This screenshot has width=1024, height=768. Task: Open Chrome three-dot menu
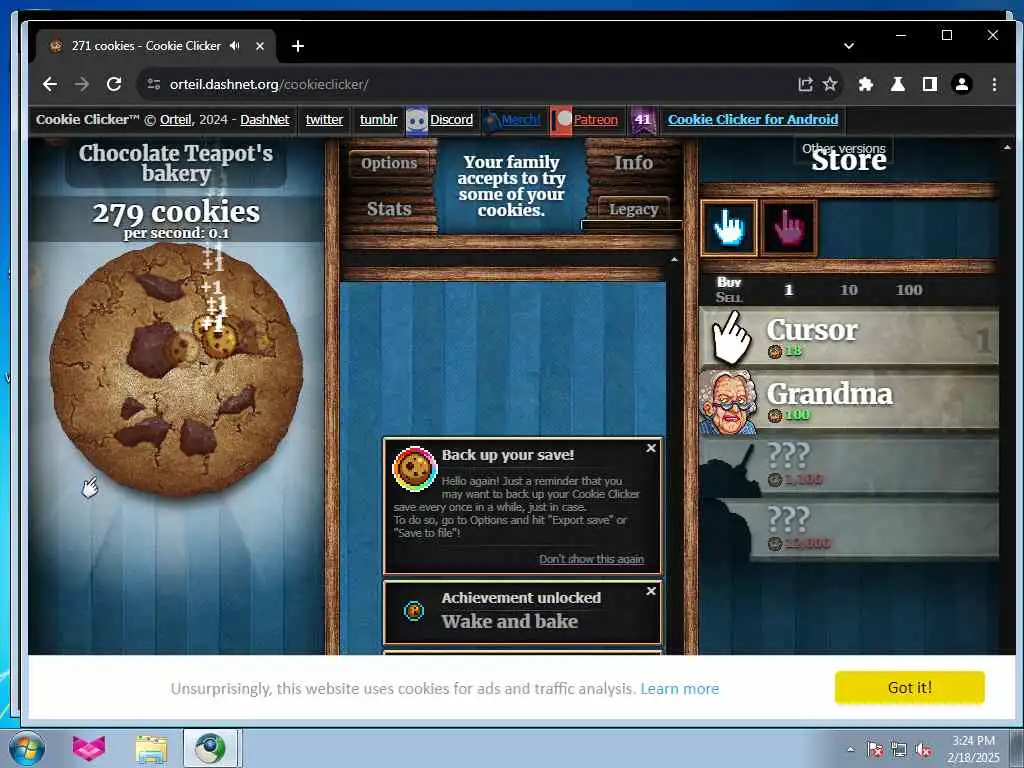(x=994, y=84)
